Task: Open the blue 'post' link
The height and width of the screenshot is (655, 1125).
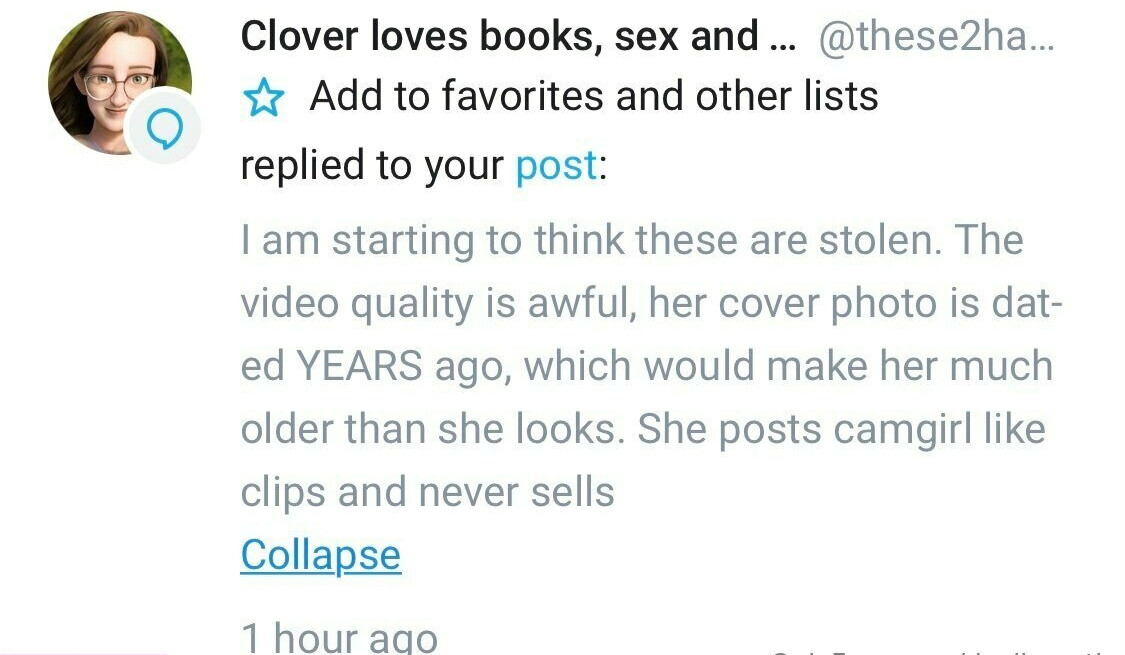Action: (556, 166)
